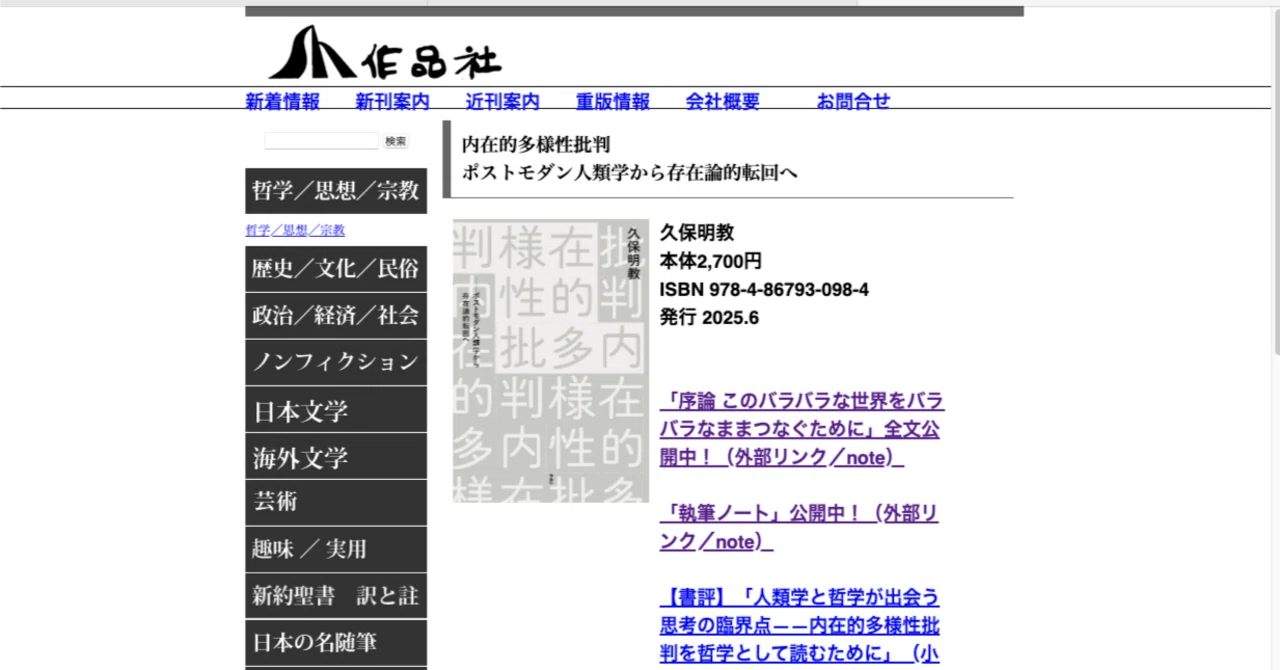Click ISBN 978-4-86793-098-4 text
Screen dimensions: 1280x670
tap(764, 290)
